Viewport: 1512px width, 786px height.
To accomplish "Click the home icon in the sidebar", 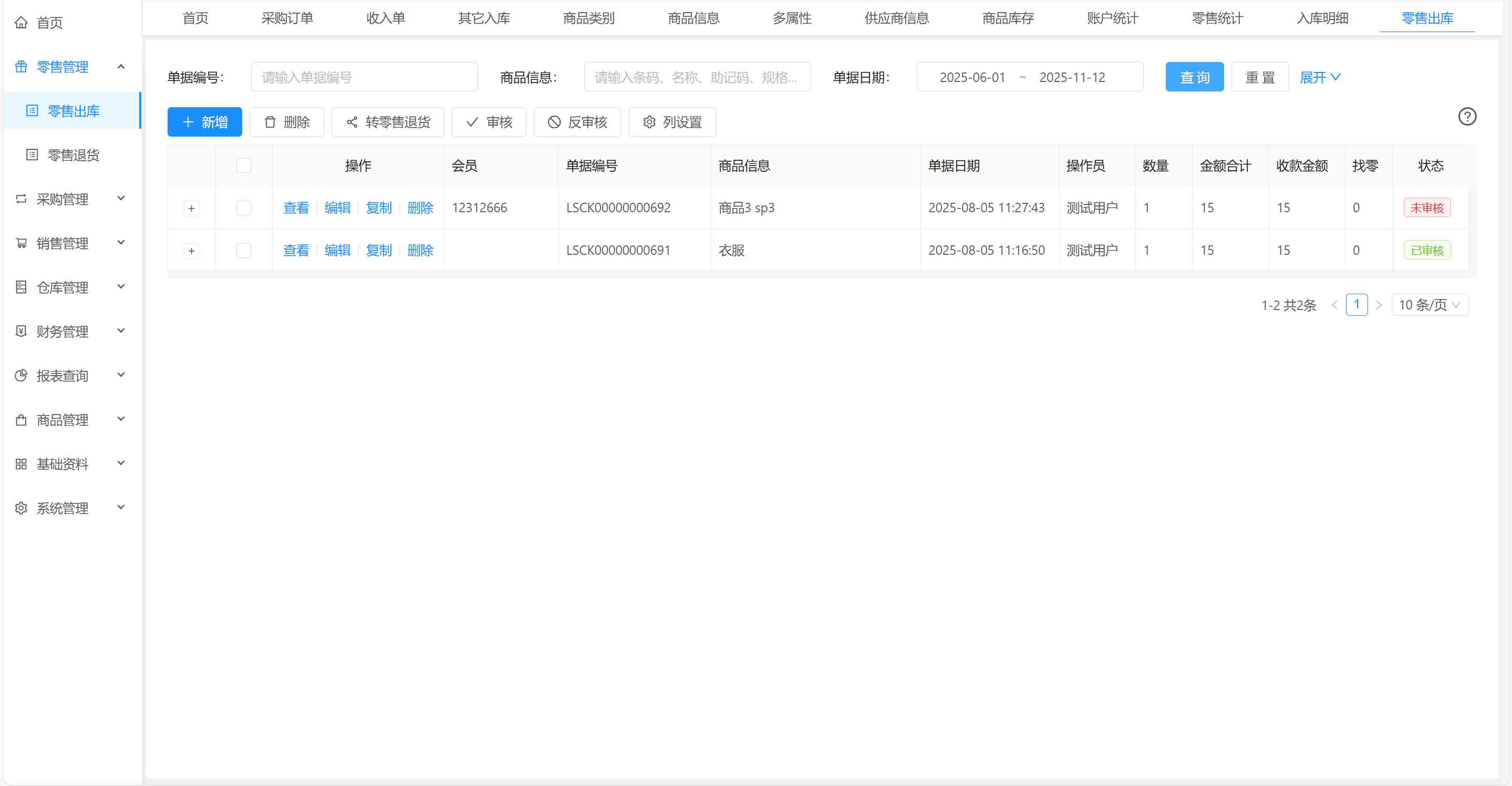I will (21, 22).
